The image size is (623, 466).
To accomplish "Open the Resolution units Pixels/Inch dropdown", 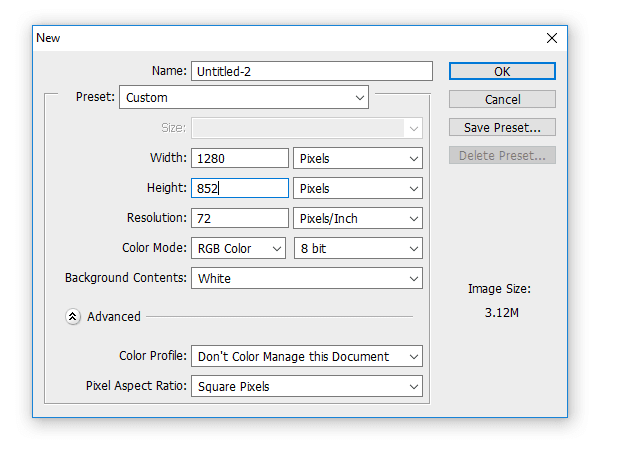I will pos(358,218).
